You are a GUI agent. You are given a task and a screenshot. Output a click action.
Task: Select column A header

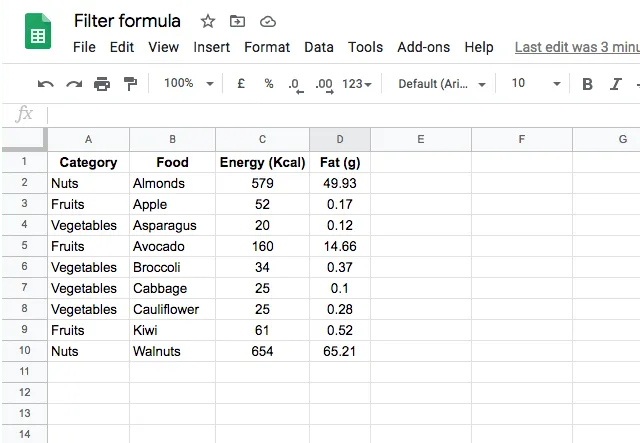[89, 140]
